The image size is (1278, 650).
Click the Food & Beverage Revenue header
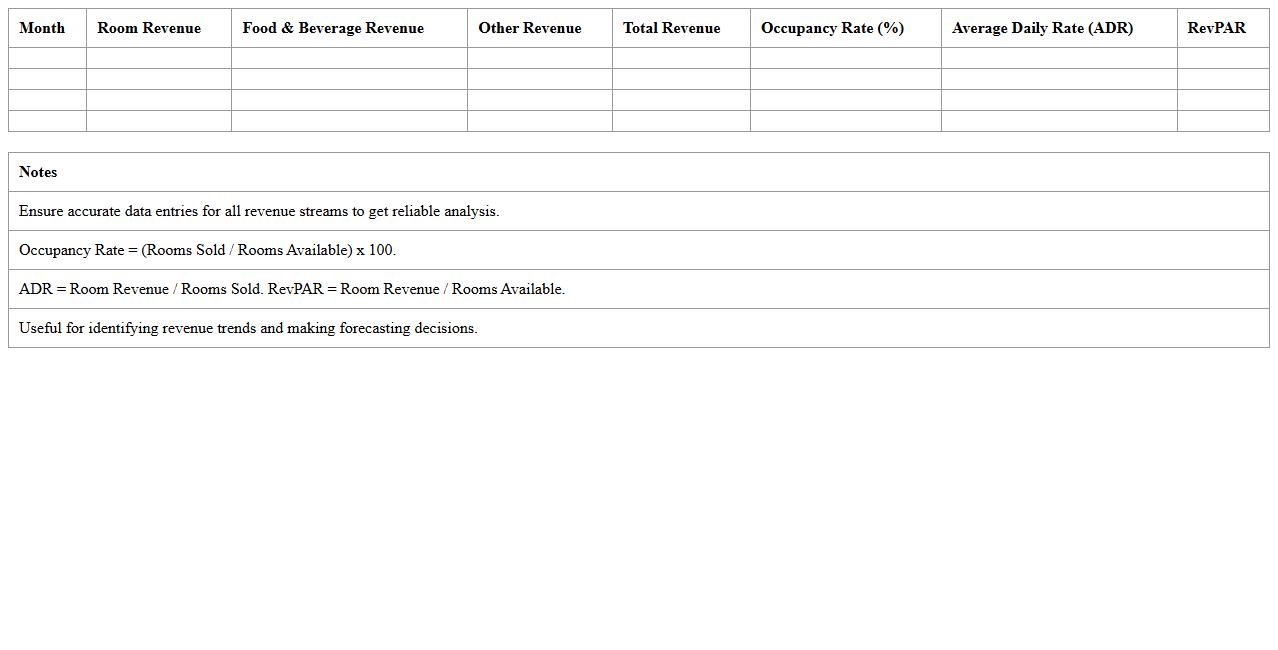[332, 28]
